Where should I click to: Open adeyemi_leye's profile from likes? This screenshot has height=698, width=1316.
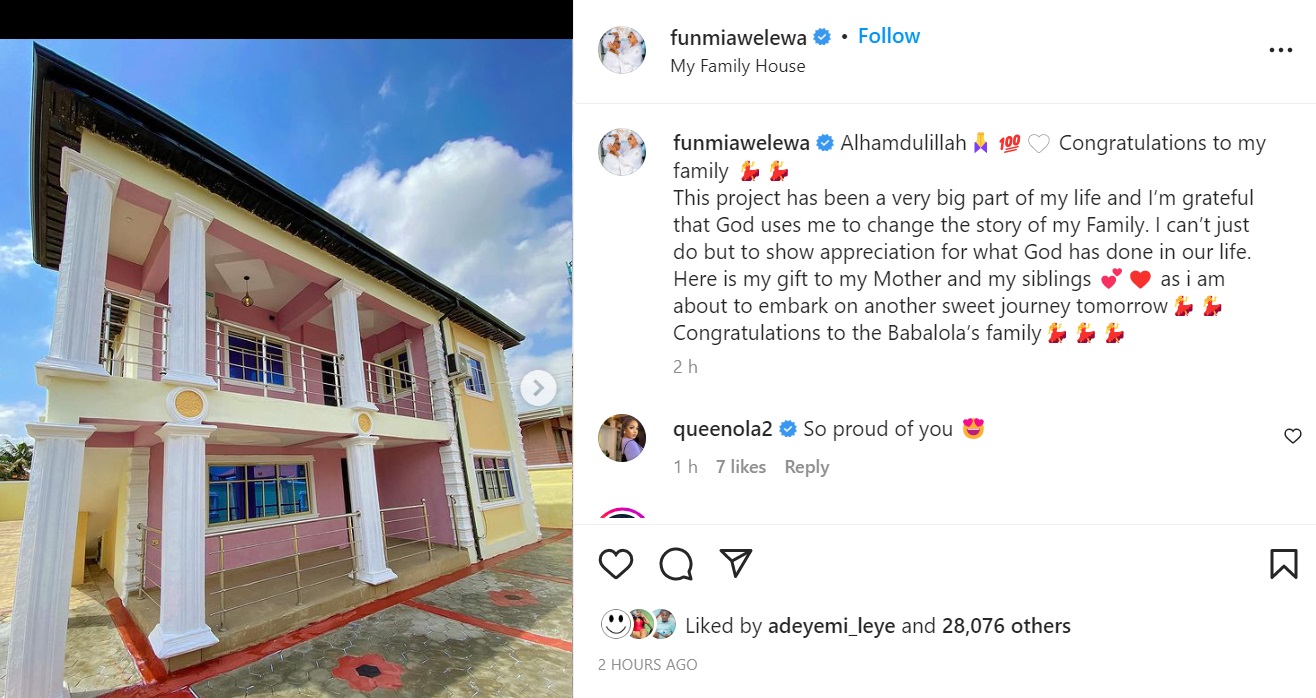coord(832,626)
